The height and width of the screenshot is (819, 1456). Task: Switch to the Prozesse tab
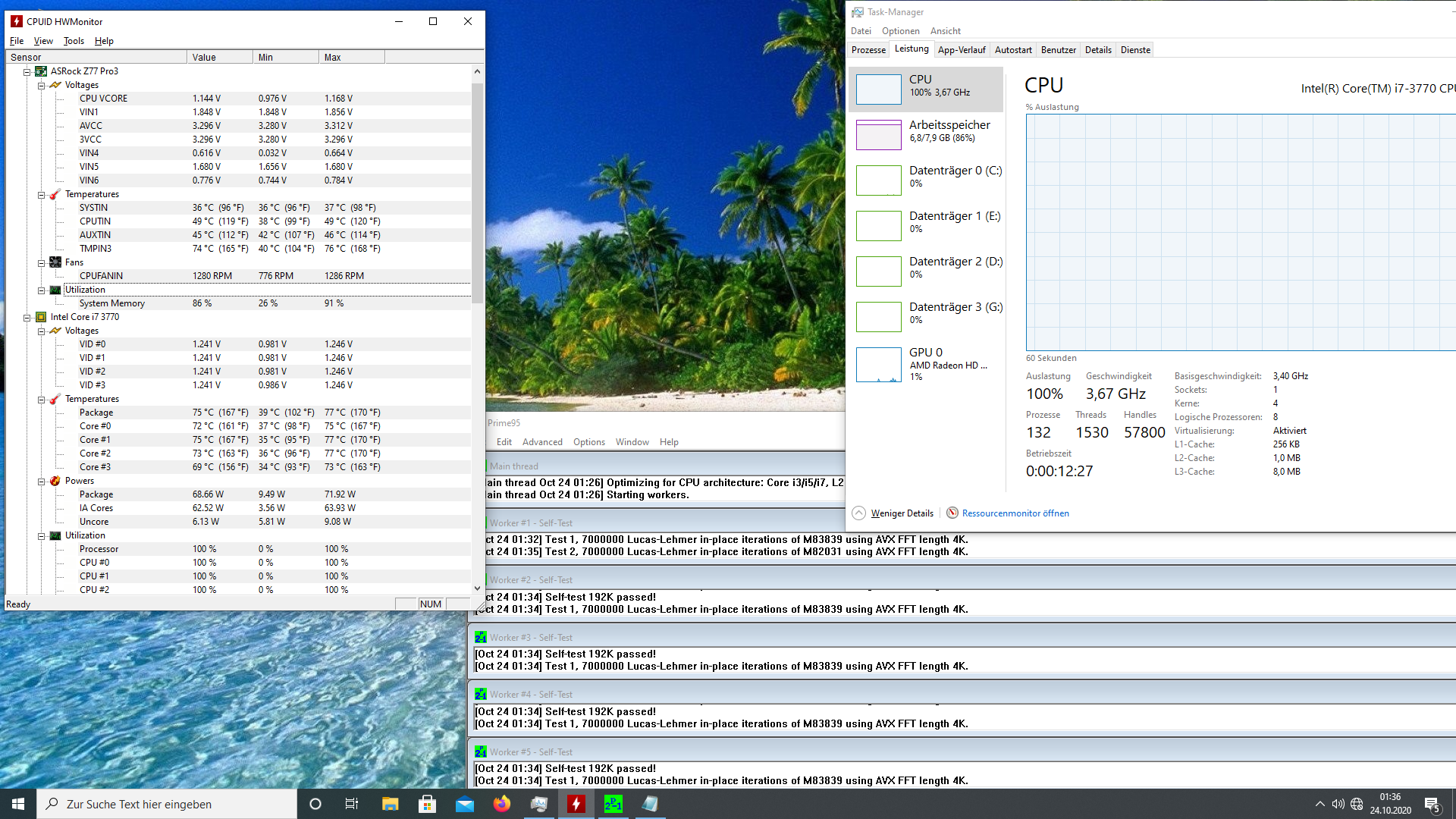click(x=868, y=50)
